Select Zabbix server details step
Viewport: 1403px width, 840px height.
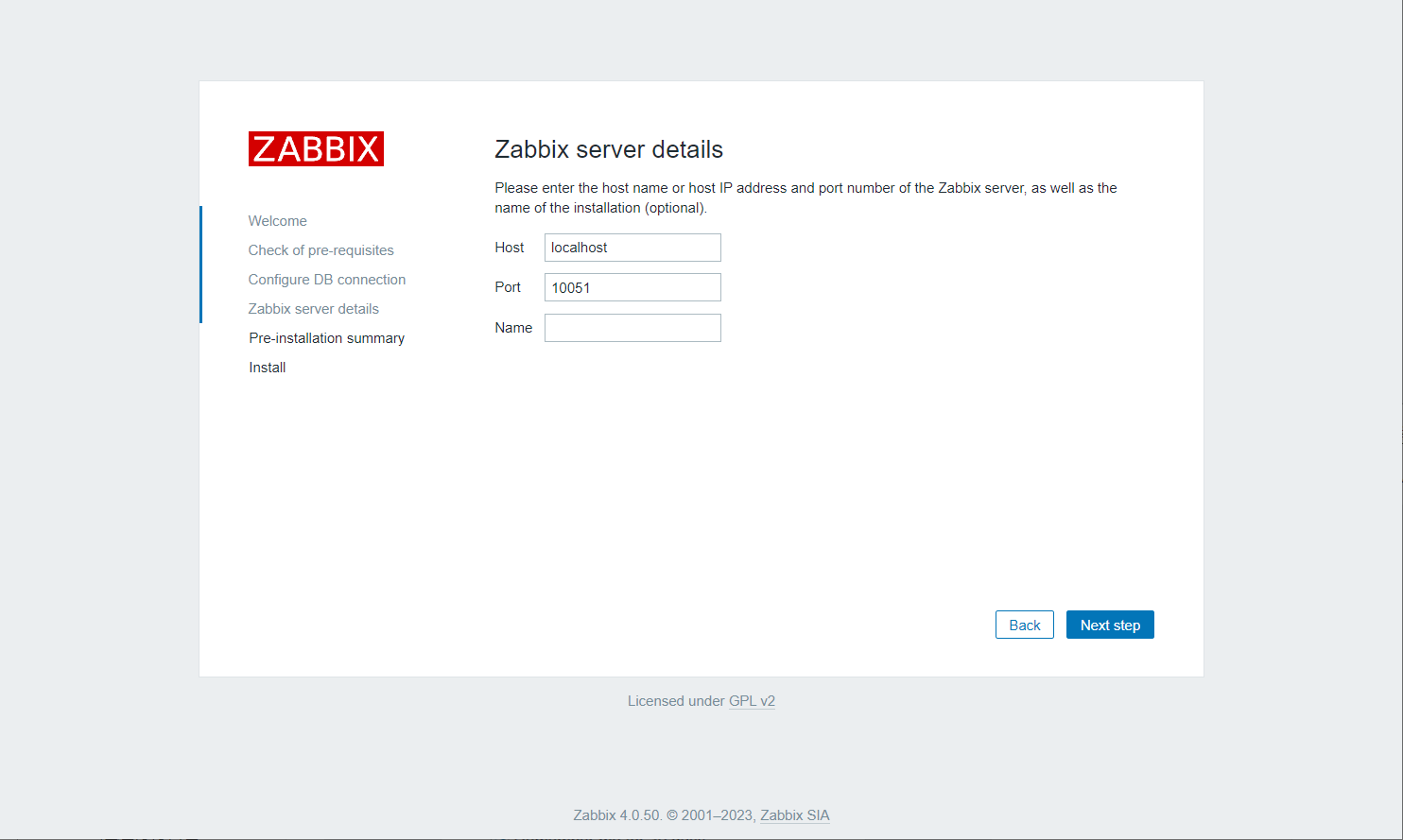(313, 309)
